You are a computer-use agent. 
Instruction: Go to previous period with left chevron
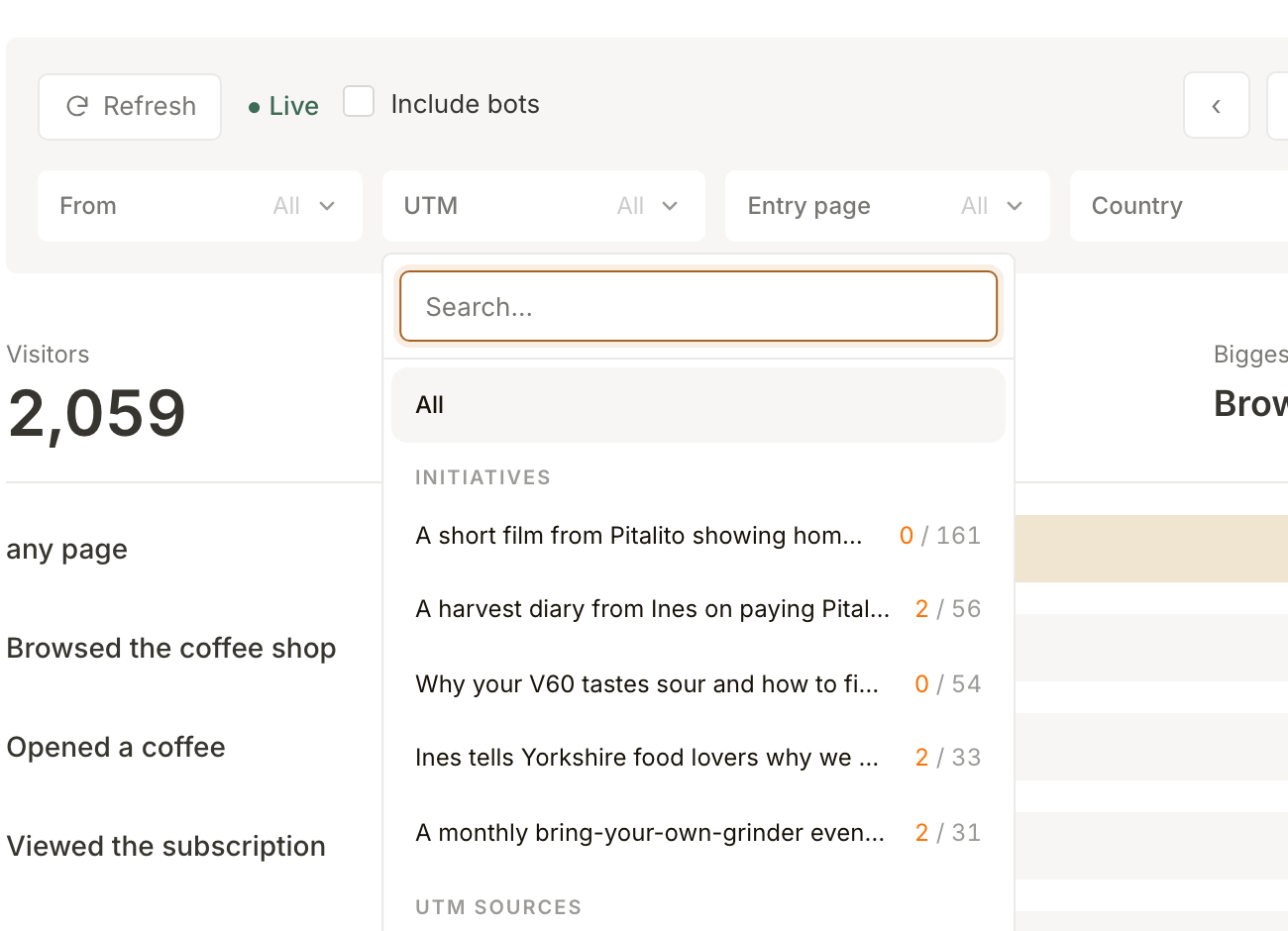[x=1217, y=105]
